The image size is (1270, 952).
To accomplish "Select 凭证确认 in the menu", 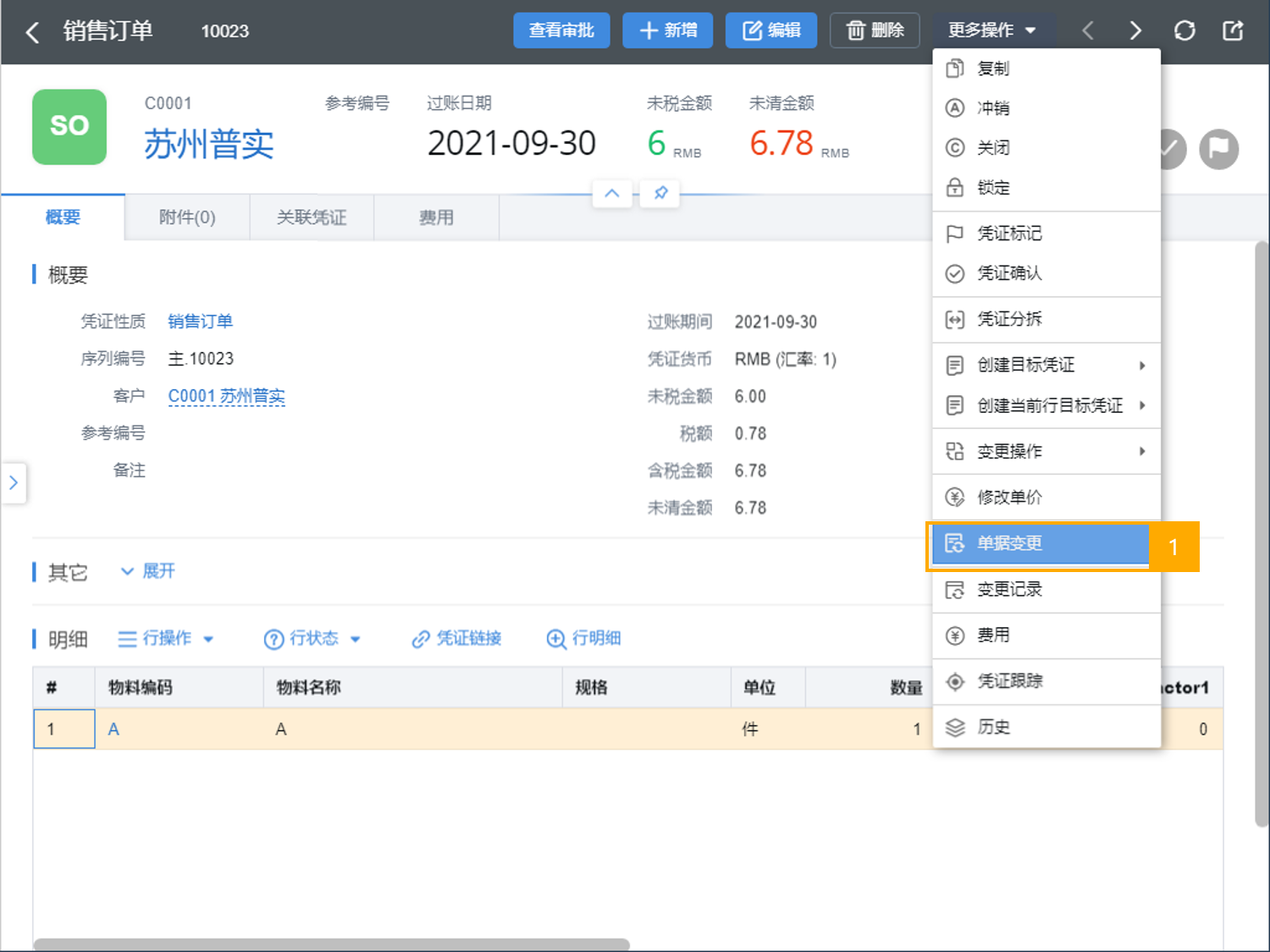I will 1046,273.
